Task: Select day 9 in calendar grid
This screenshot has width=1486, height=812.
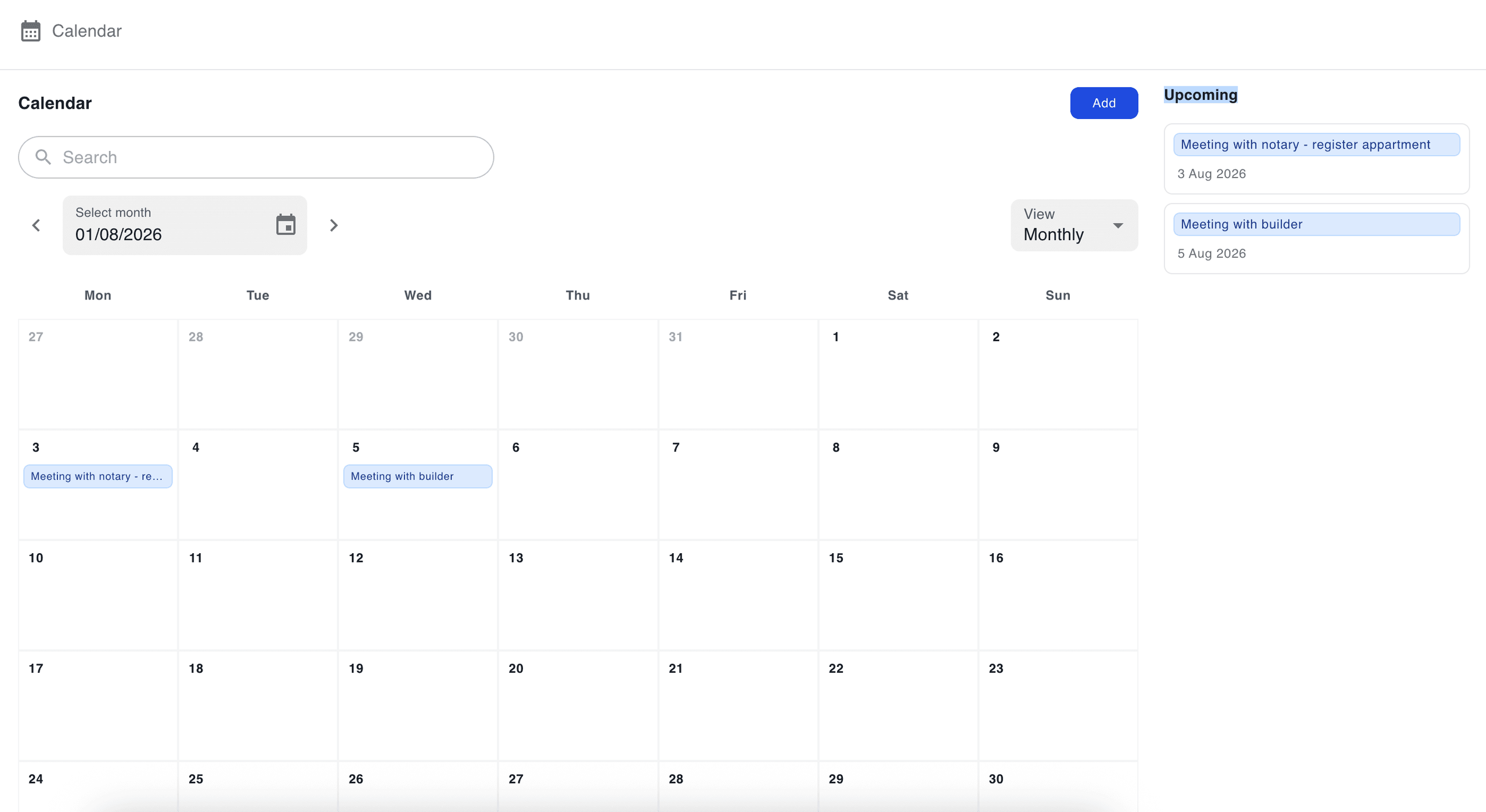Action: [x=1058, y=485]
